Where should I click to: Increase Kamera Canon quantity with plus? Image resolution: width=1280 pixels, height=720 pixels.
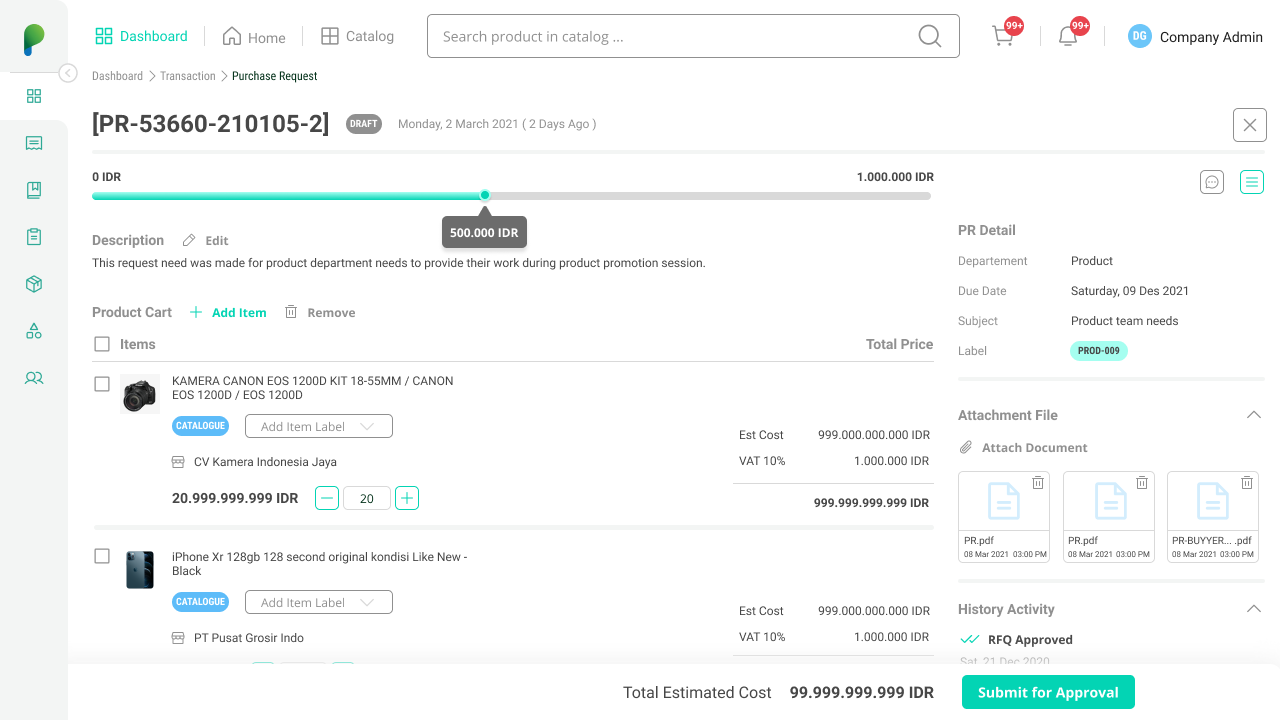407,498
